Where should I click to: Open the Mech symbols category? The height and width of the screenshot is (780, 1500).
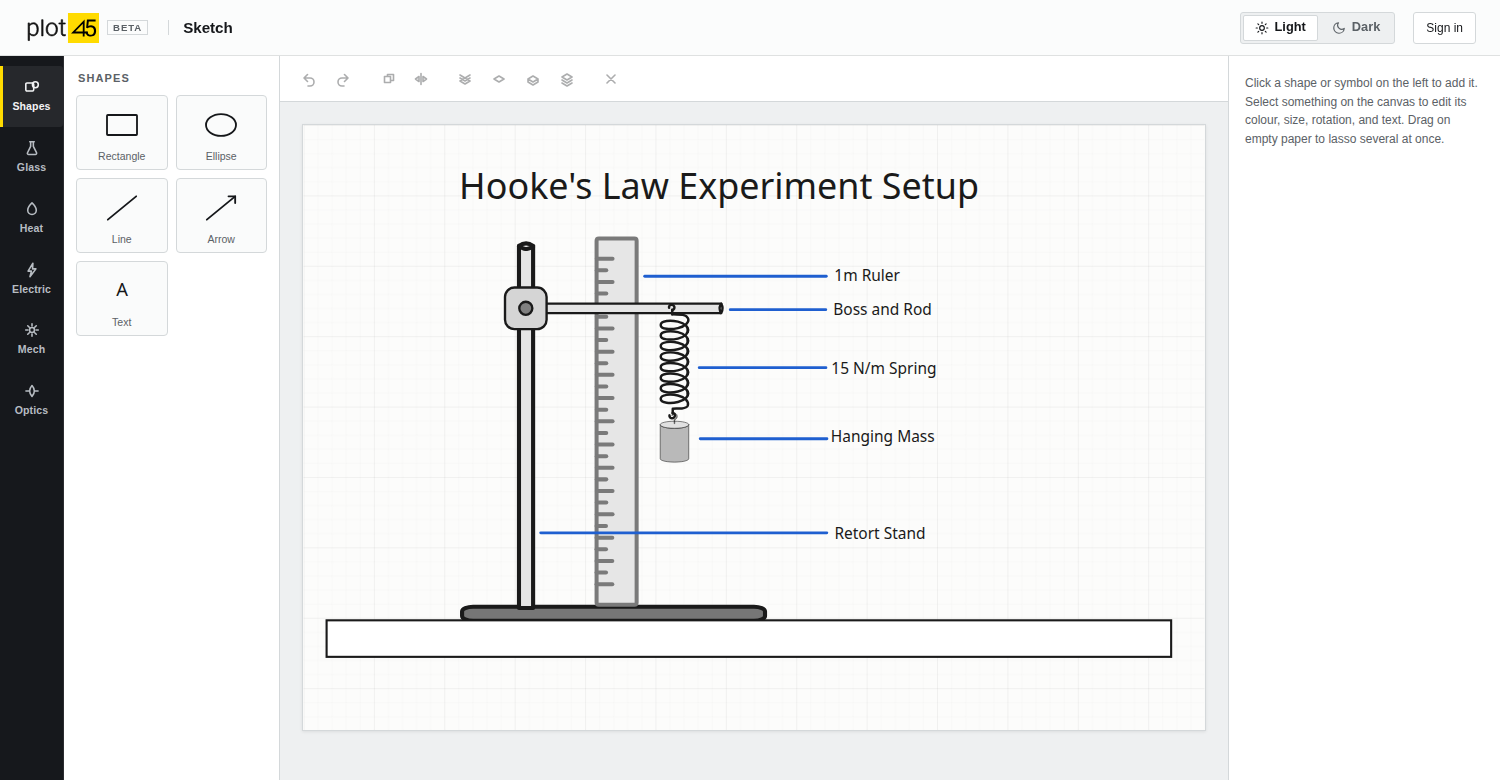[32, 339]
